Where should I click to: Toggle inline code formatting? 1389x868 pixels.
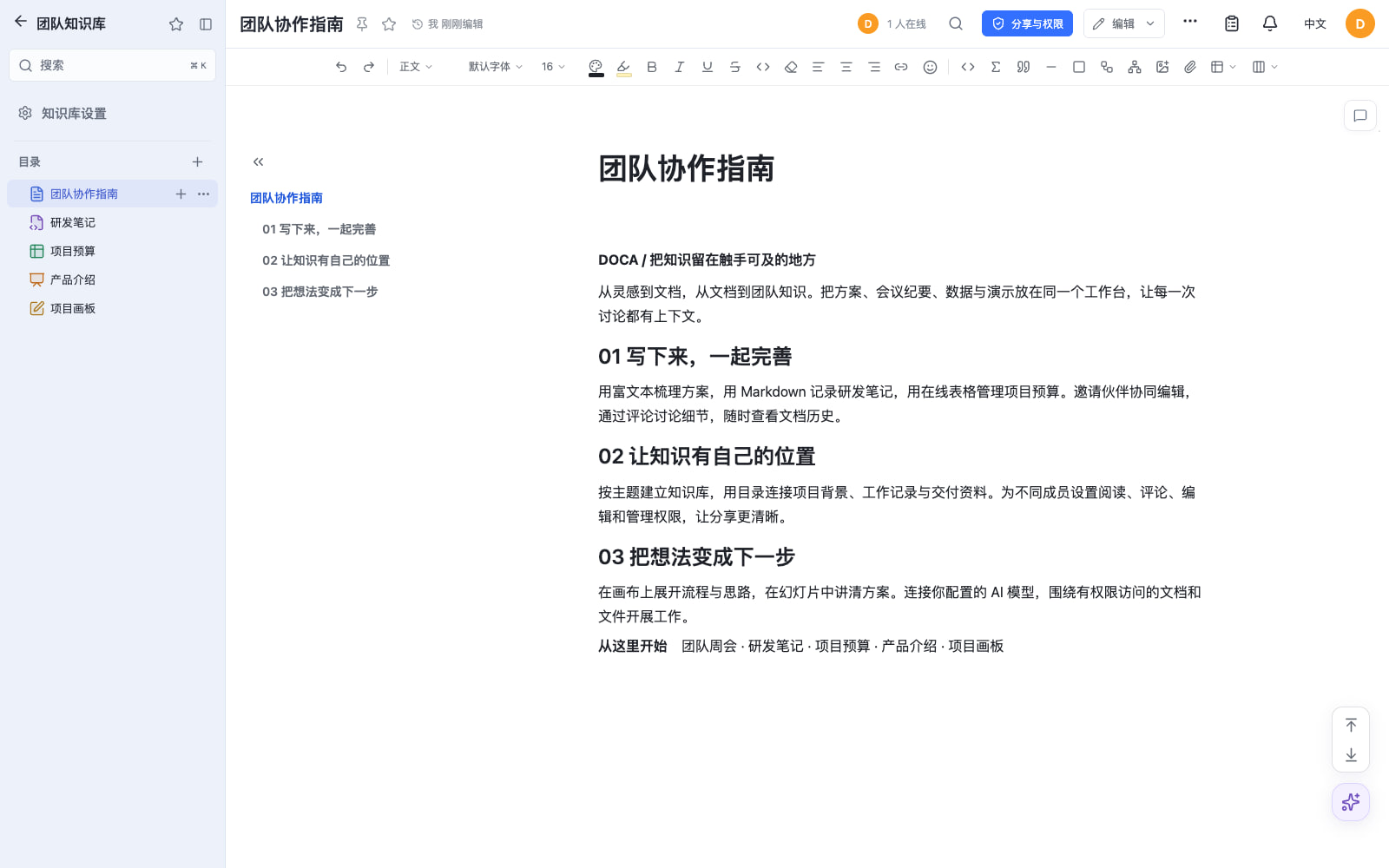(x=763, y=67)
